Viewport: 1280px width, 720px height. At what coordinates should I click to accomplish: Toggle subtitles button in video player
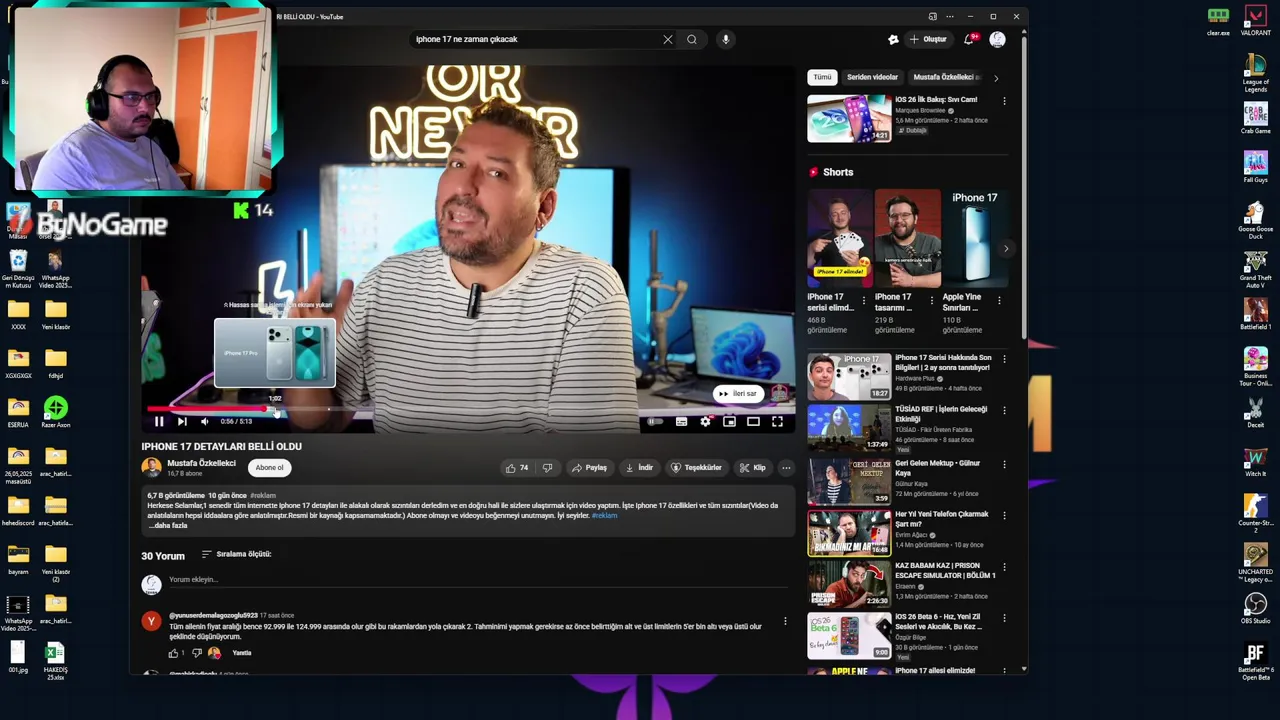click(x=681, y=422)
